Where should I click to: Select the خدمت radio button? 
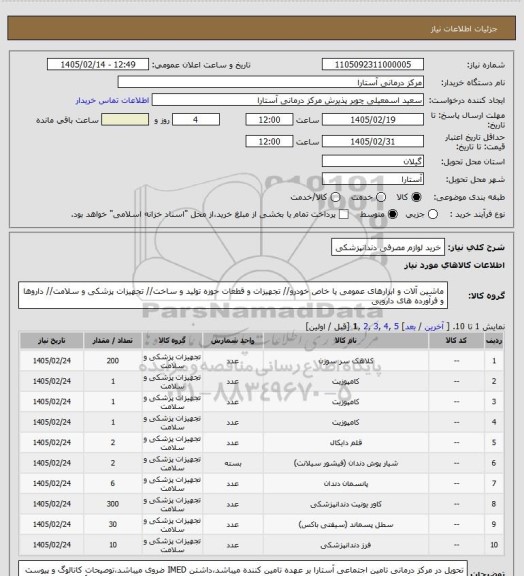[381, 197]
